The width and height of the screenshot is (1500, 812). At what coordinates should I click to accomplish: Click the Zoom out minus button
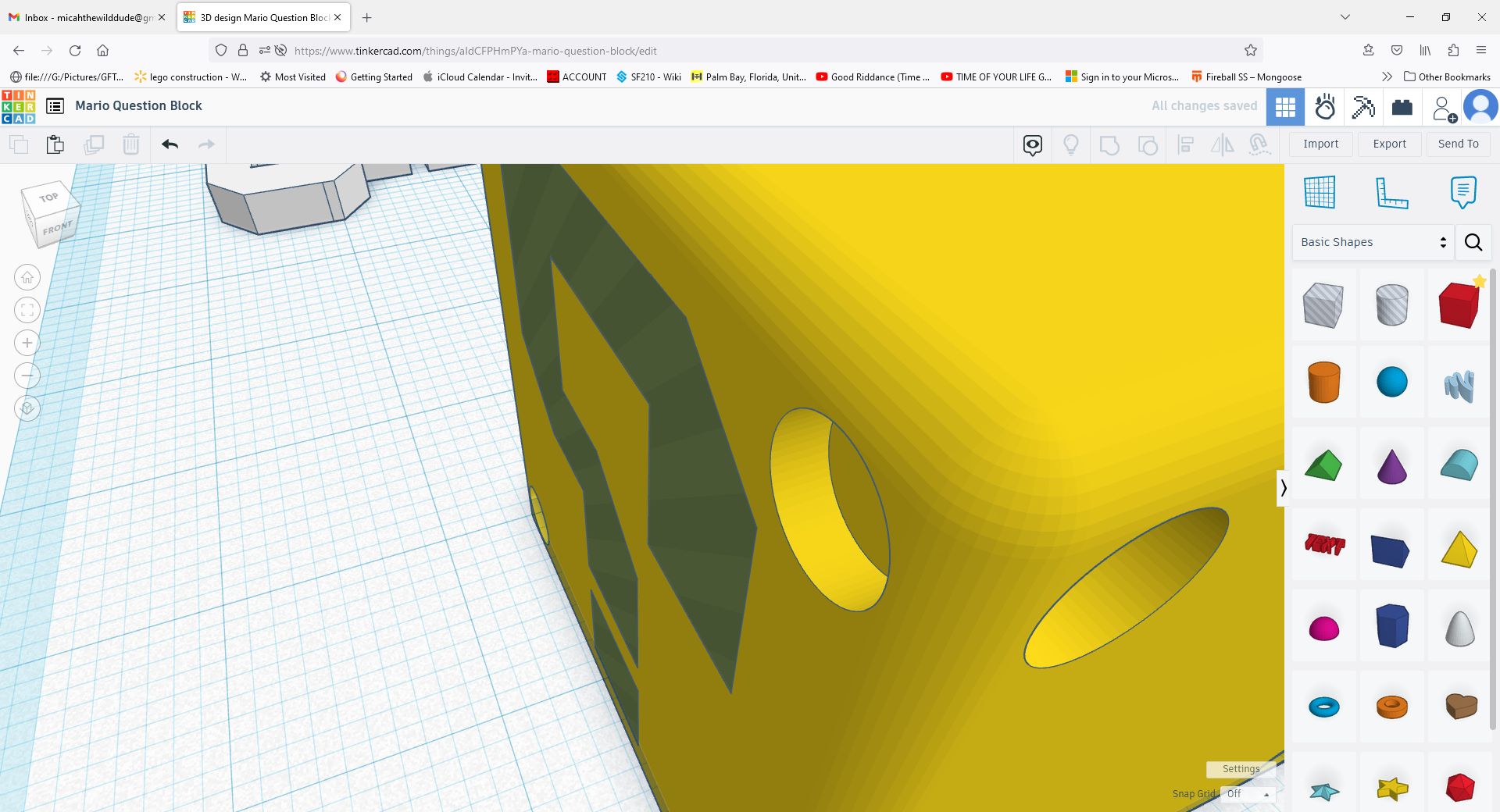pyautogui.click(x=27, y=376)
